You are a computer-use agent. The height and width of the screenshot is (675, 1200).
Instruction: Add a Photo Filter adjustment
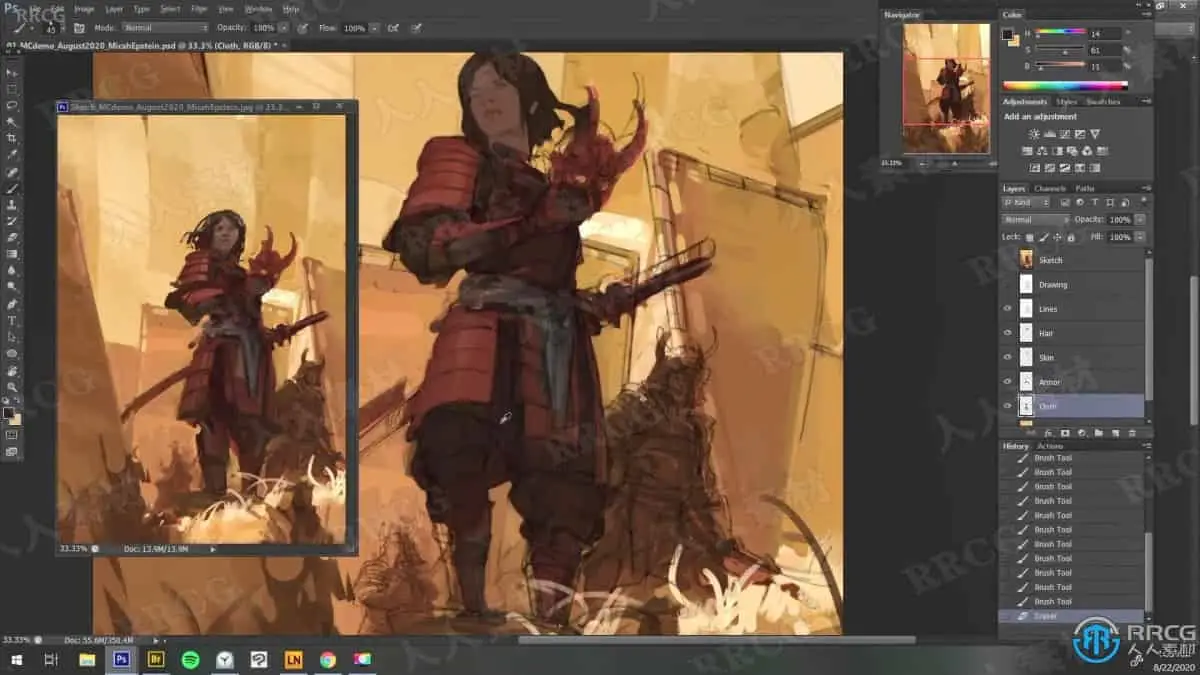click(x=1071, y=151)
